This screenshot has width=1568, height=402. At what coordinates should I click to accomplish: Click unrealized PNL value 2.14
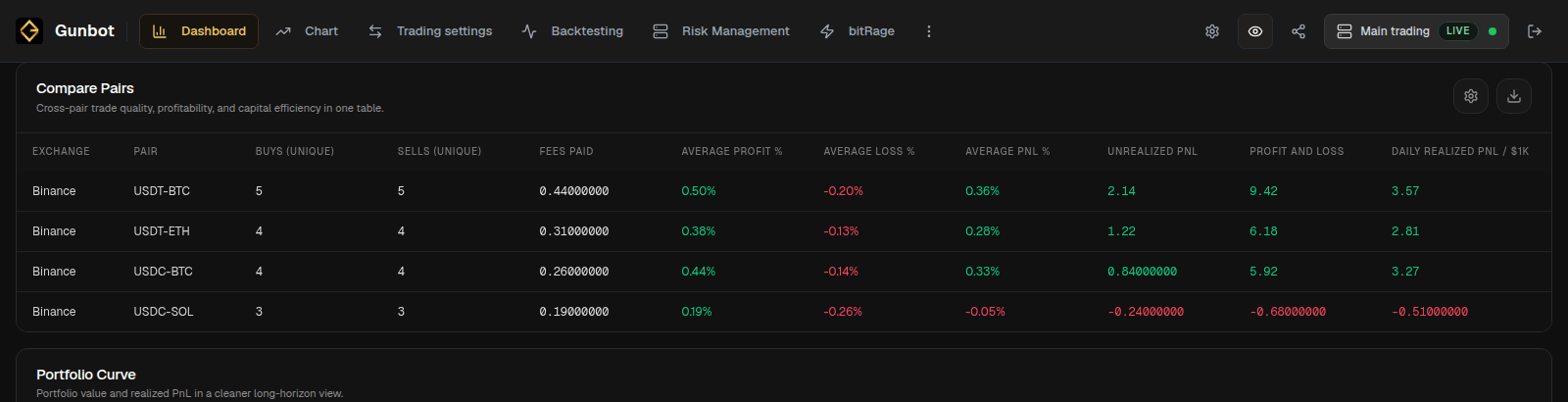pyautogui.click(x=1121, y=191)
